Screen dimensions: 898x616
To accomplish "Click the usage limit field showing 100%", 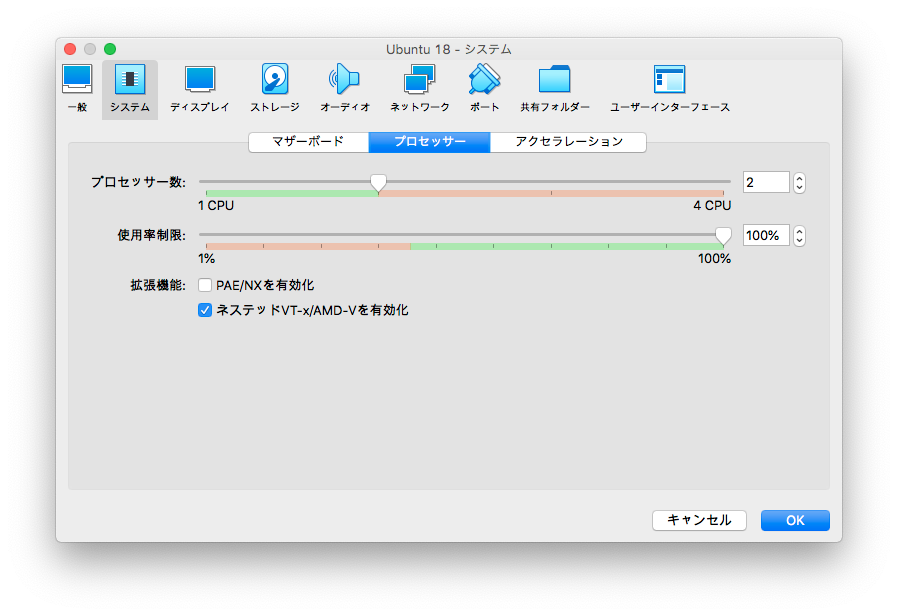I will tap(766, 235).
